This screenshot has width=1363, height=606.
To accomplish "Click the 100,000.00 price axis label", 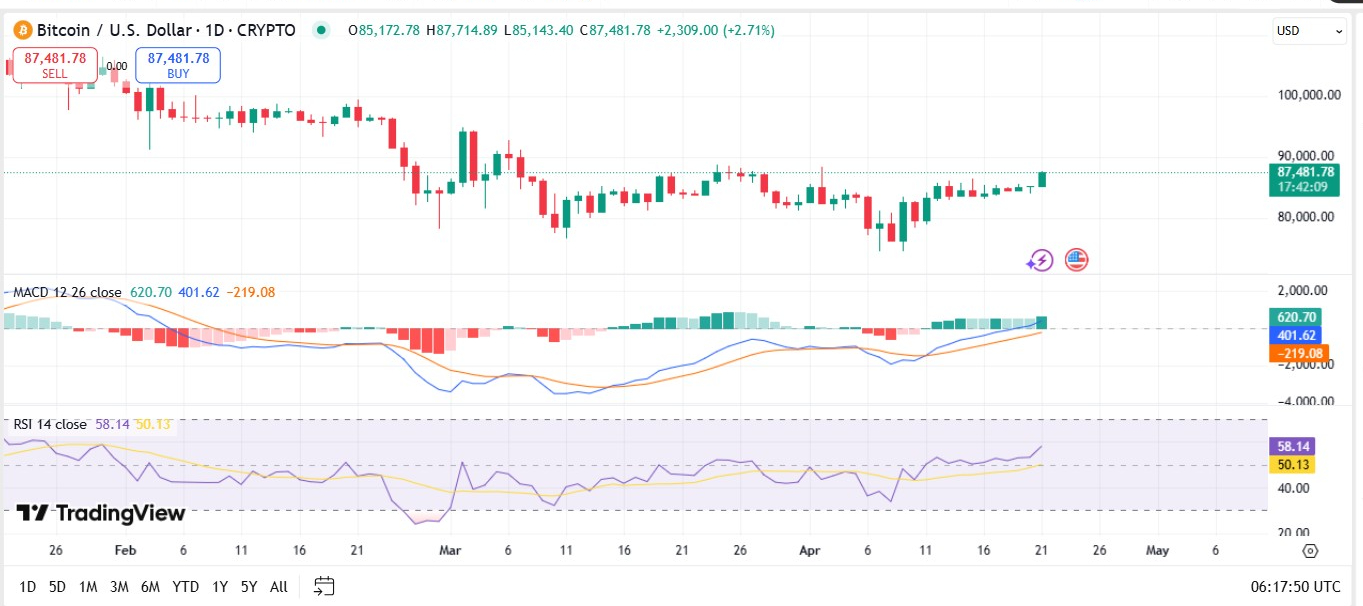I will 1309,95.
